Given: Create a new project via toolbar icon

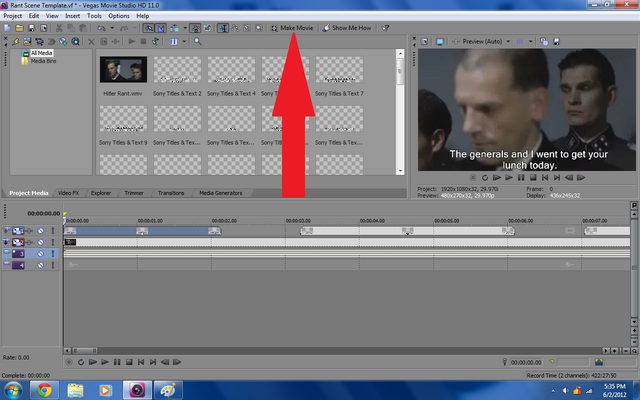Looking at the screenshot, I should [x=7, y=28].
